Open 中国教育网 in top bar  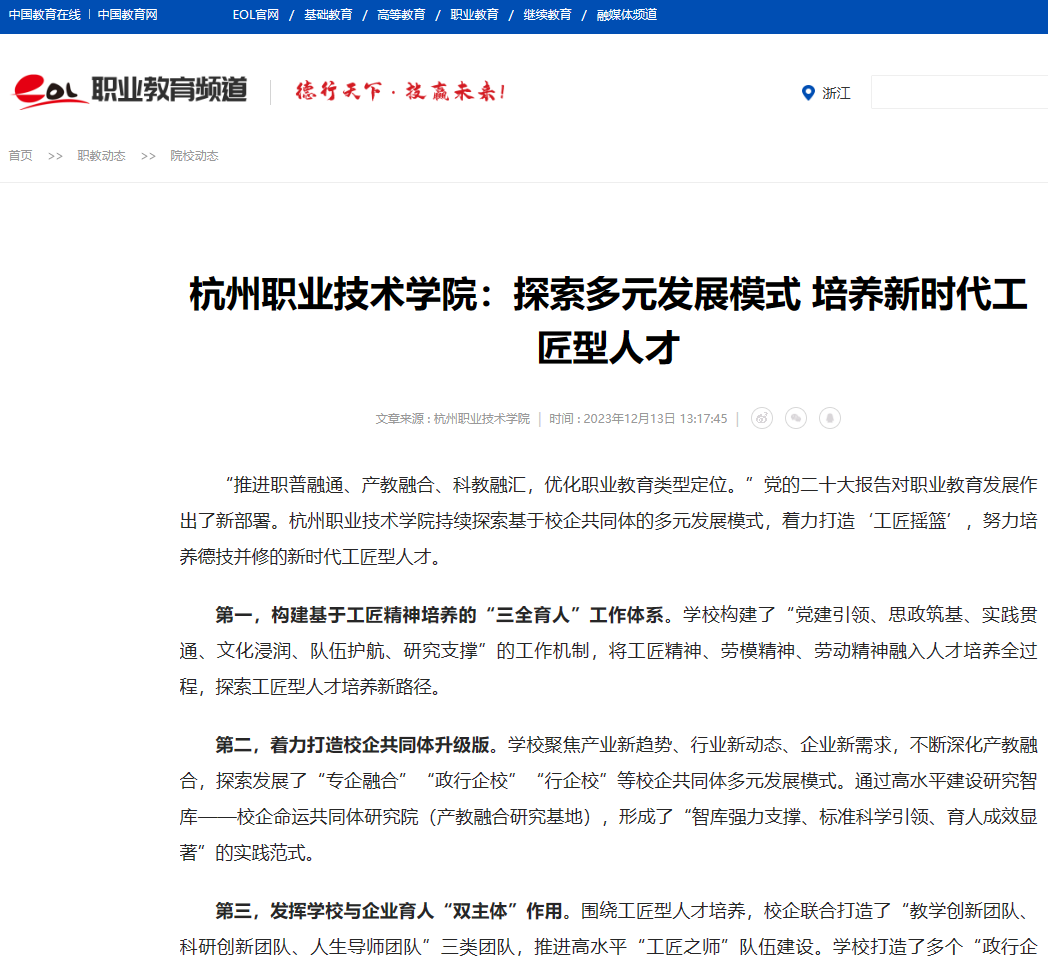pos(127,15)
